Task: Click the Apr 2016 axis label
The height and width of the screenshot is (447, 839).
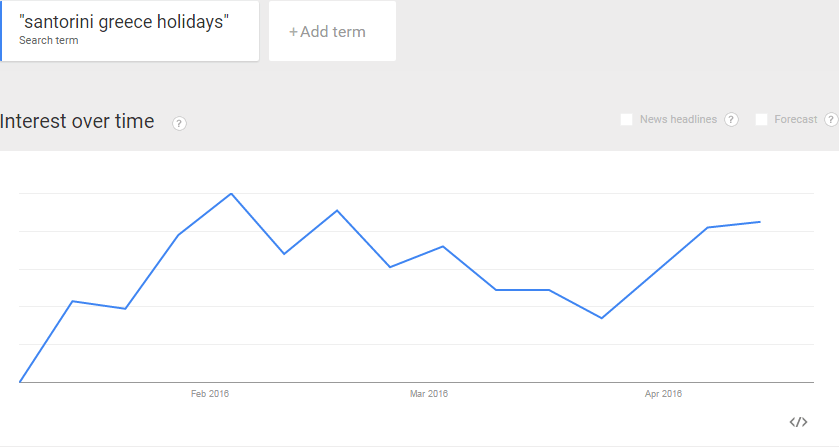Action: (664, 394)
